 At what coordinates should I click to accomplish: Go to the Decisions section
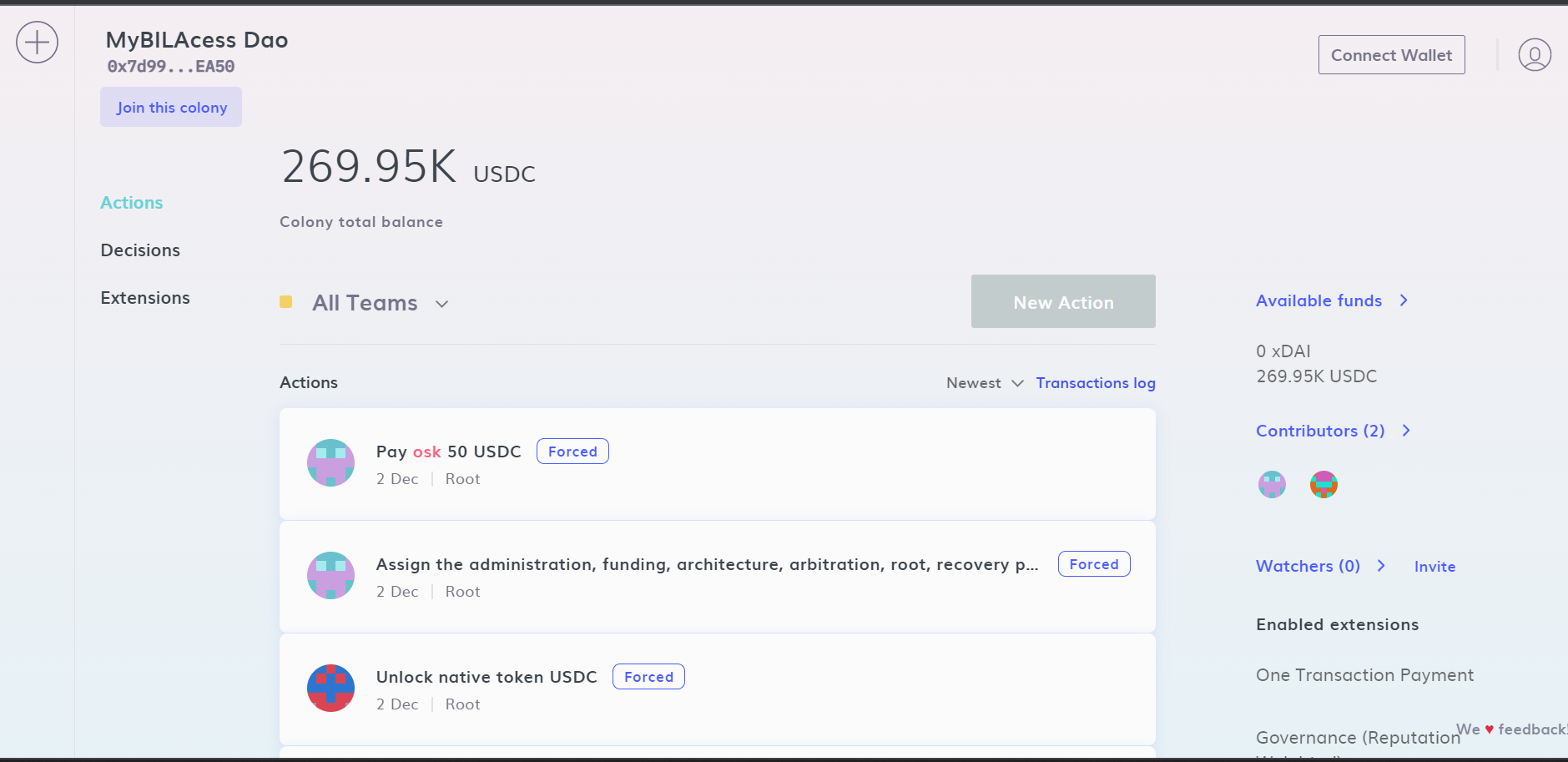click(140, 250)
